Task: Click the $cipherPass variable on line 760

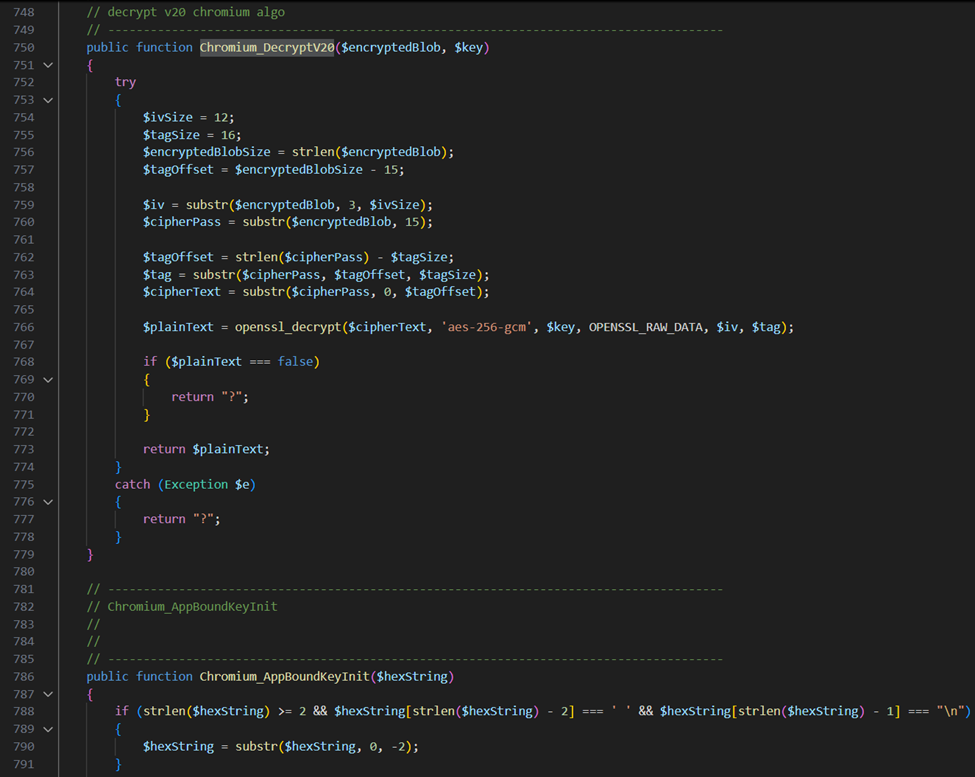Action: pyautogui.click(x=182, y=222)
